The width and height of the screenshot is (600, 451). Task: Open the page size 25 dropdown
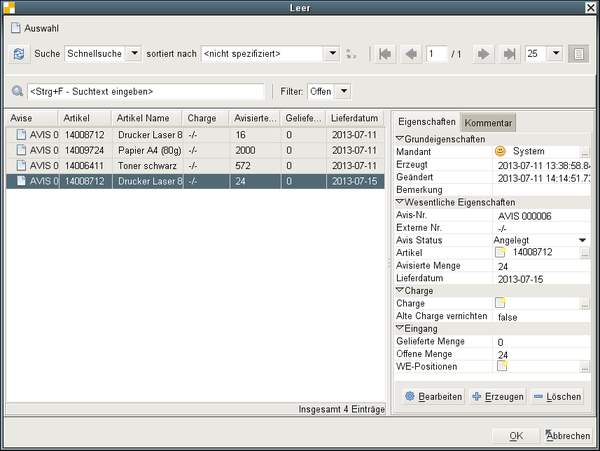(556, 53)
